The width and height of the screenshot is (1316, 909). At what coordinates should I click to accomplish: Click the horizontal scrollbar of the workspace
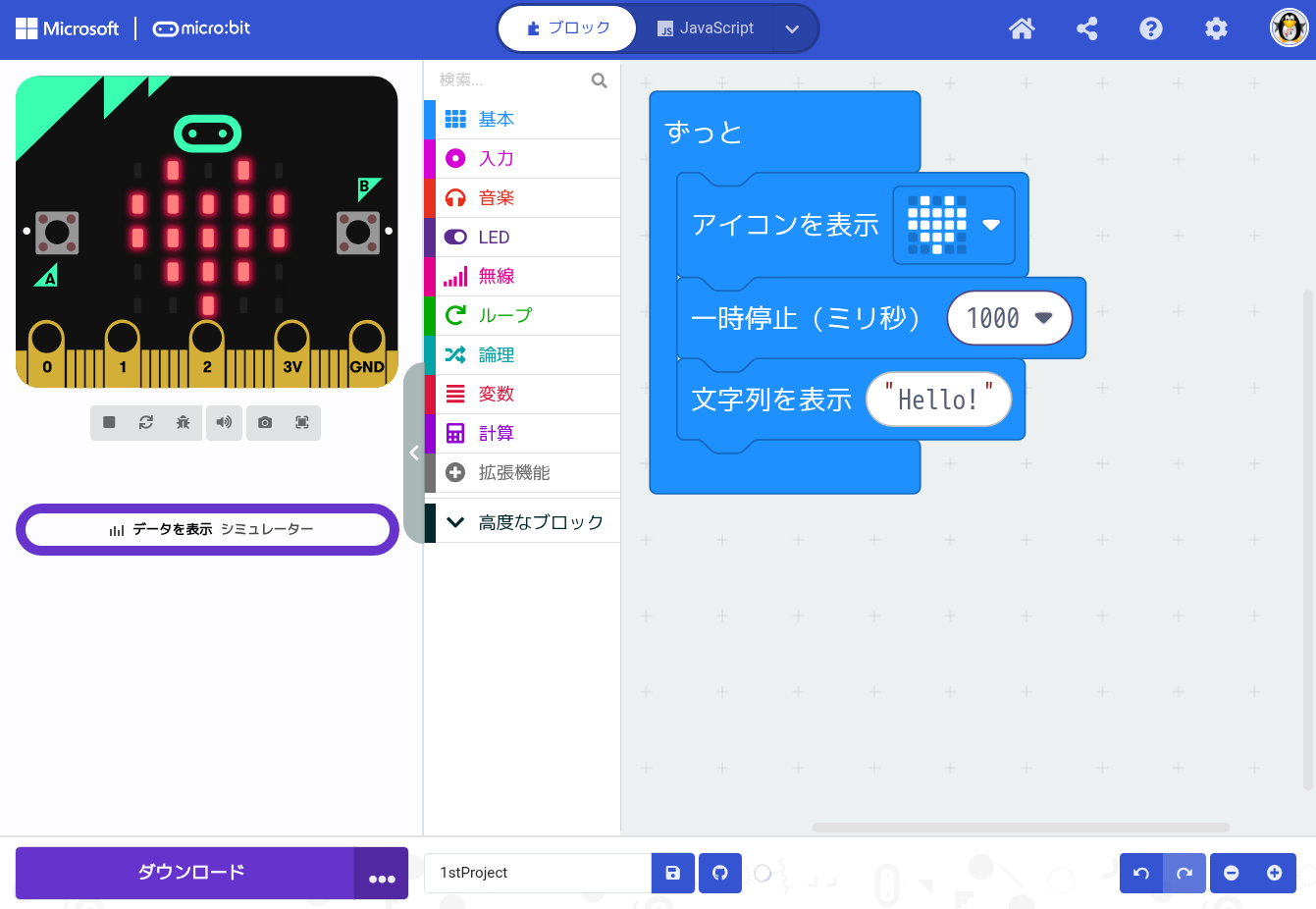(x=1021, y=828)
